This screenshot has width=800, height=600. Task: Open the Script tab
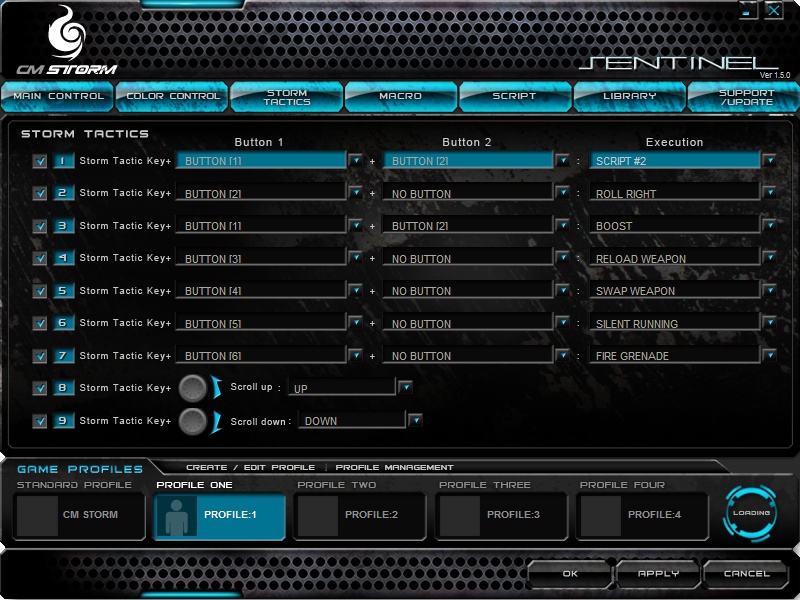(x=514, y=96)
